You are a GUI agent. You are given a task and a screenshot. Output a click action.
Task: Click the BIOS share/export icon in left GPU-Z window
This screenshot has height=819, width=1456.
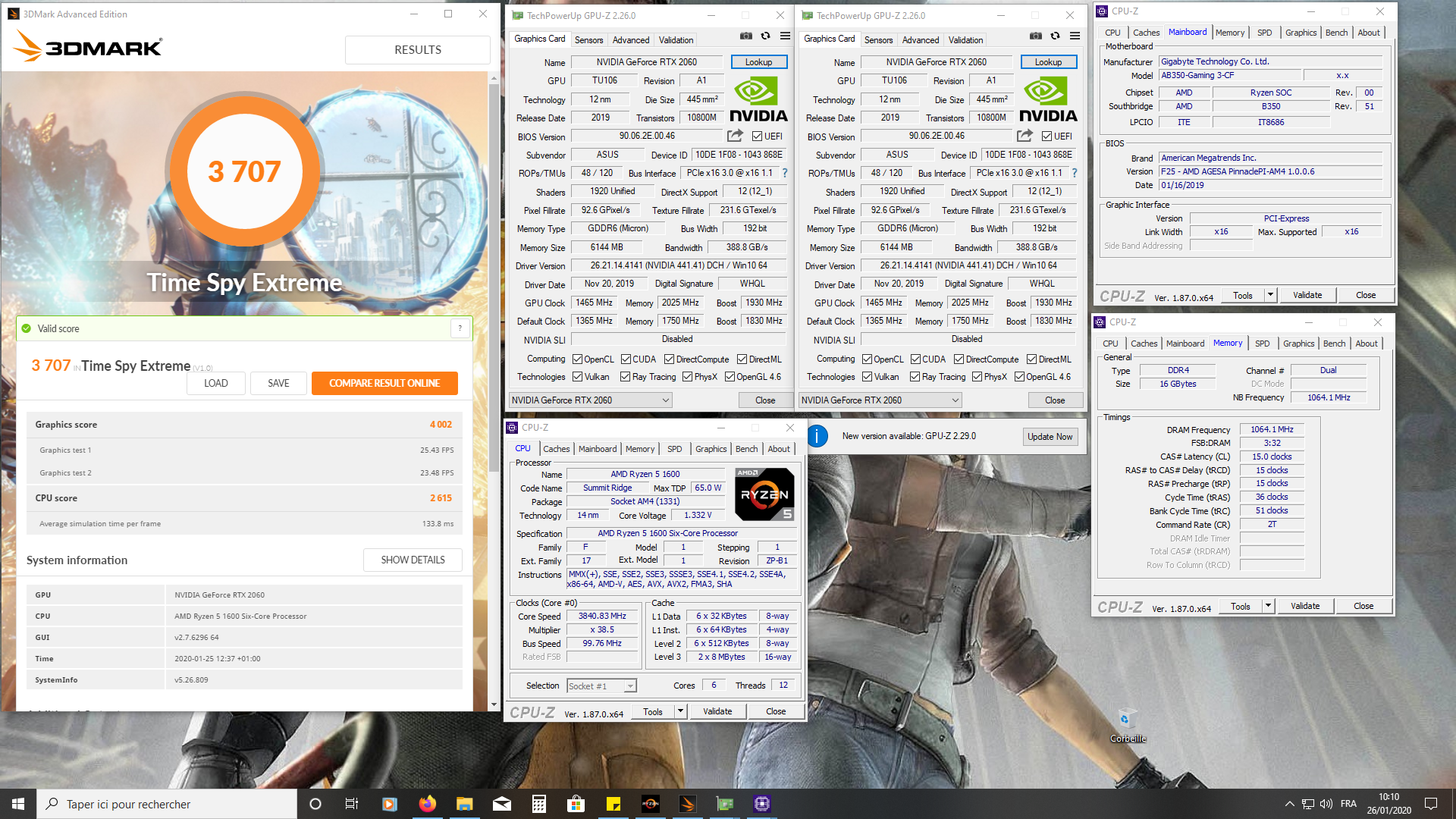(x=735, y=136)
